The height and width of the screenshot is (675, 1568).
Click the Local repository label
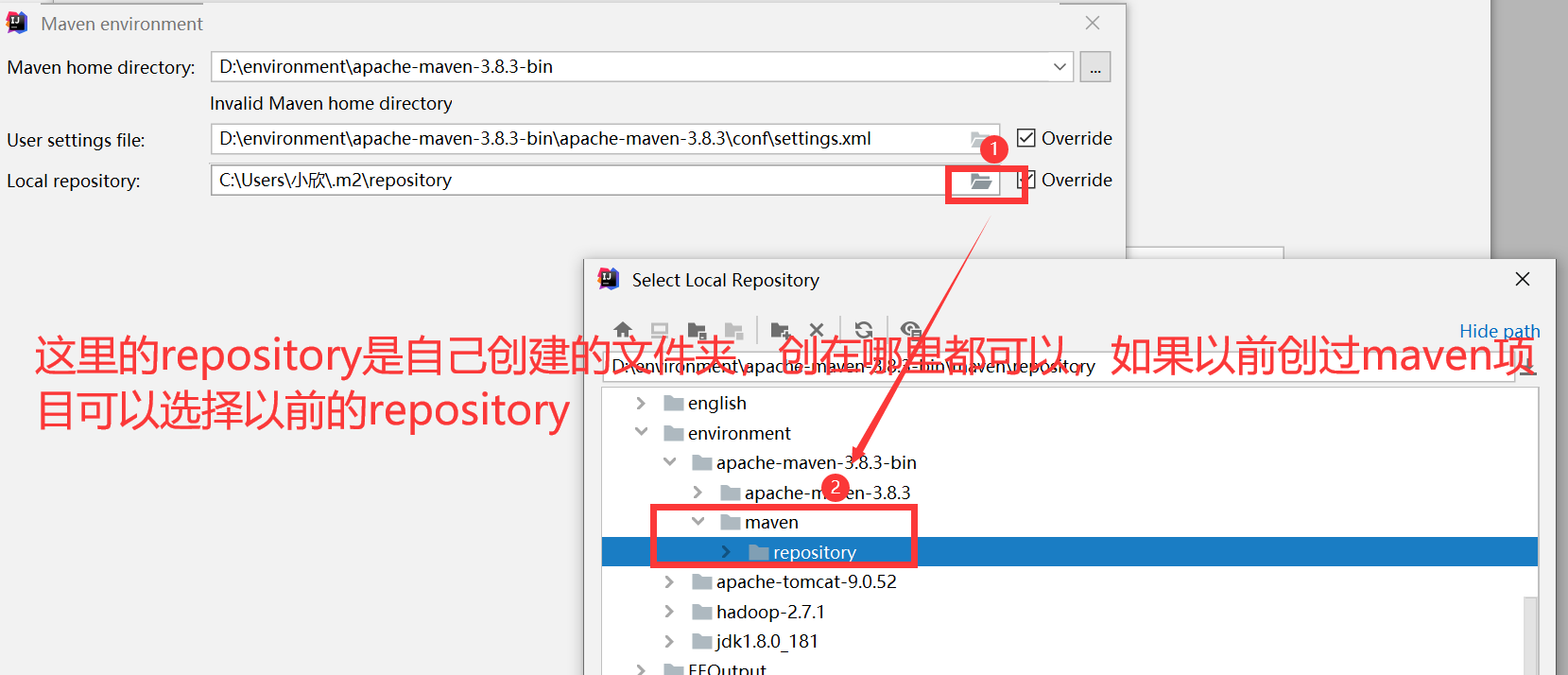(x=74, y=181)
